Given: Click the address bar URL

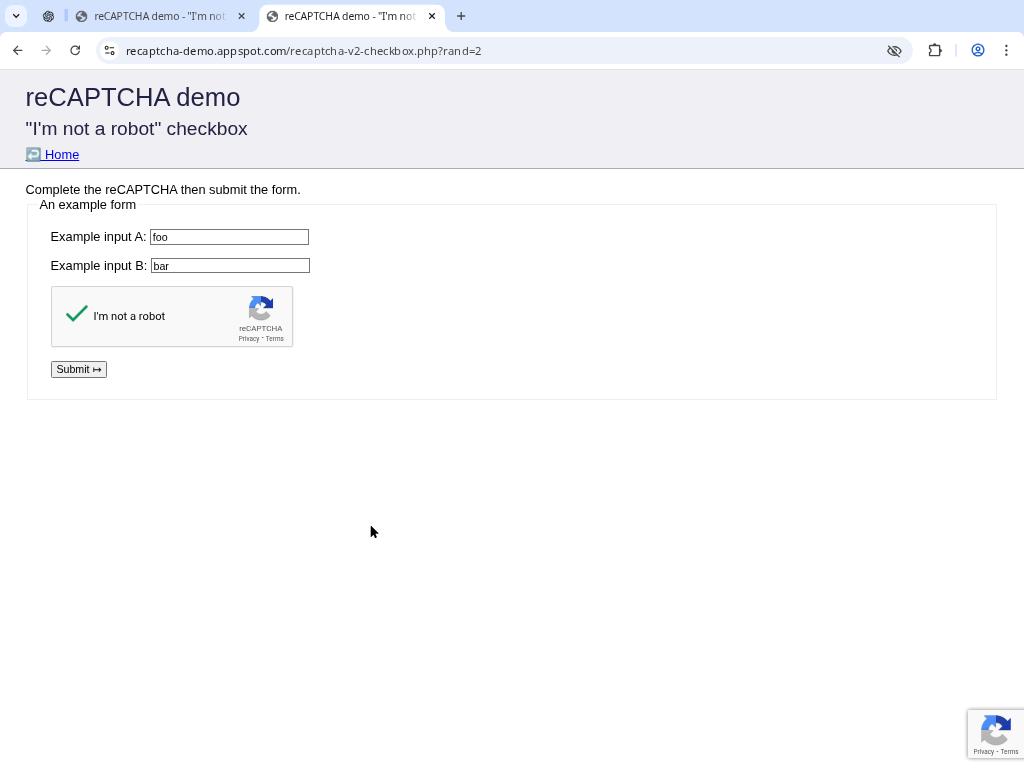Looking at the screenshot, I should (x=304, y=51).
